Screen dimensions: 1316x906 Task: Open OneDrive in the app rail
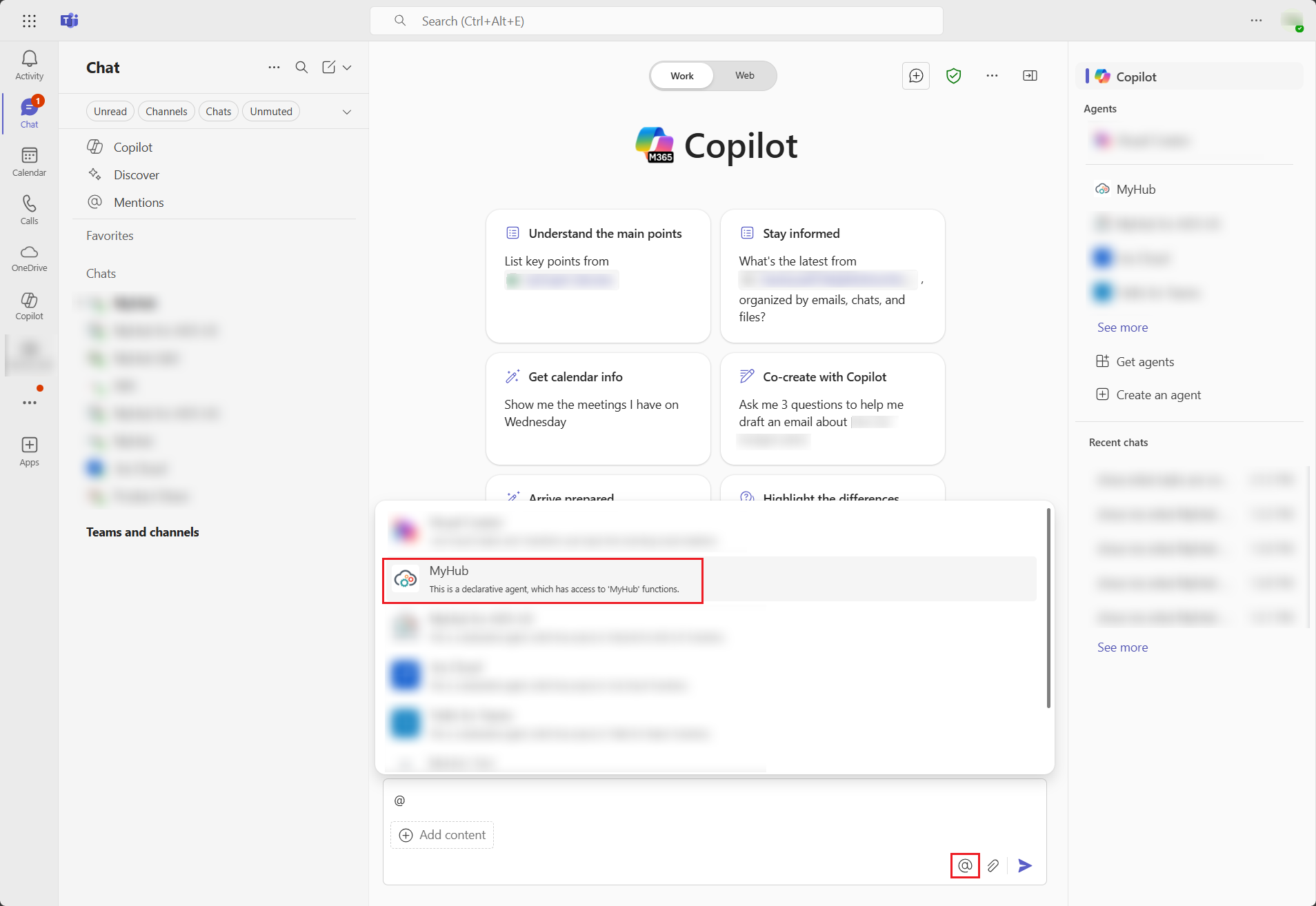pyautogui.click(x=29, y=258)
